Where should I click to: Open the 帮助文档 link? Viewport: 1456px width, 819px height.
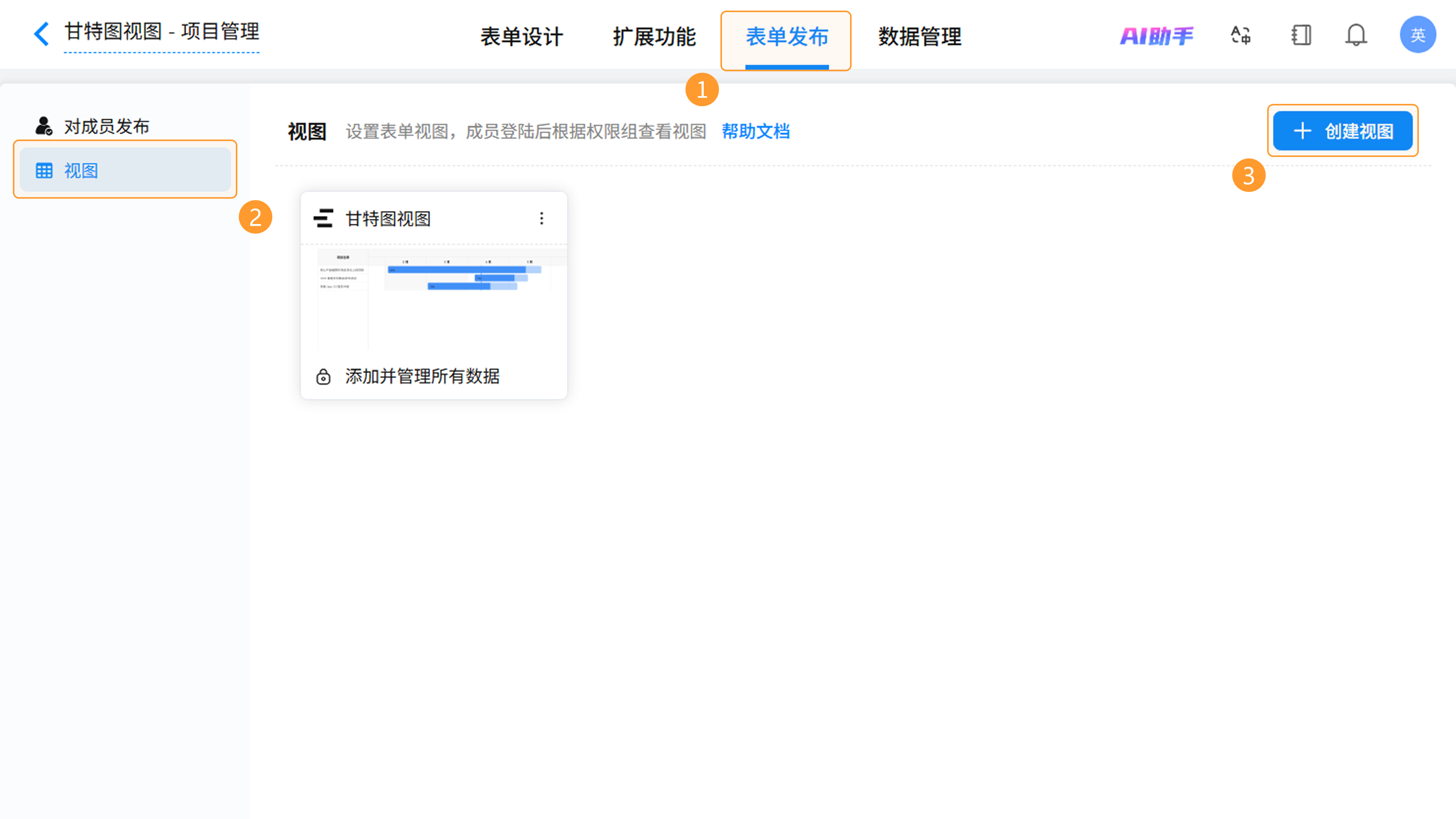coord(755,131)
